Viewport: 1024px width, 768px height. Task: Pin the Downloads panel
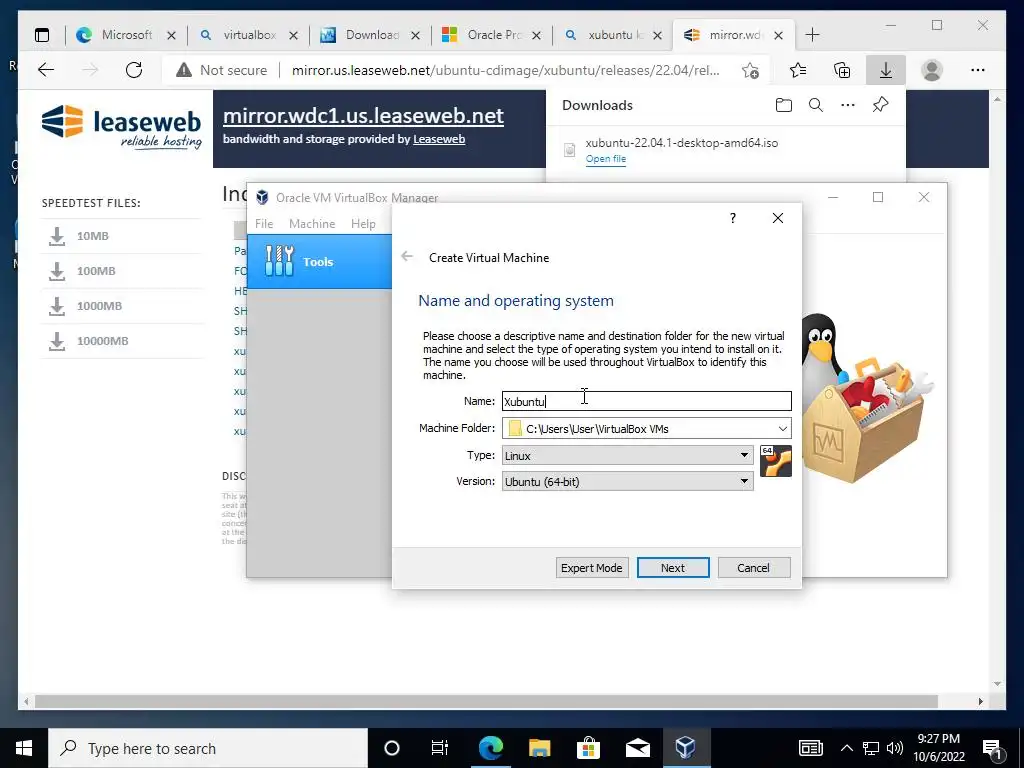pos(880,104)
